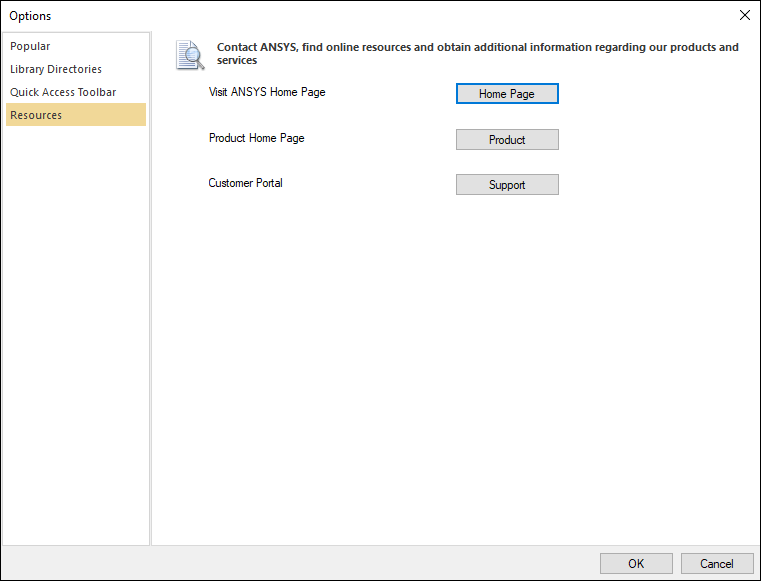The width and height of the screenshot is (761, 581).
Task: Open the Popular options category
Action: pos(76,46)
